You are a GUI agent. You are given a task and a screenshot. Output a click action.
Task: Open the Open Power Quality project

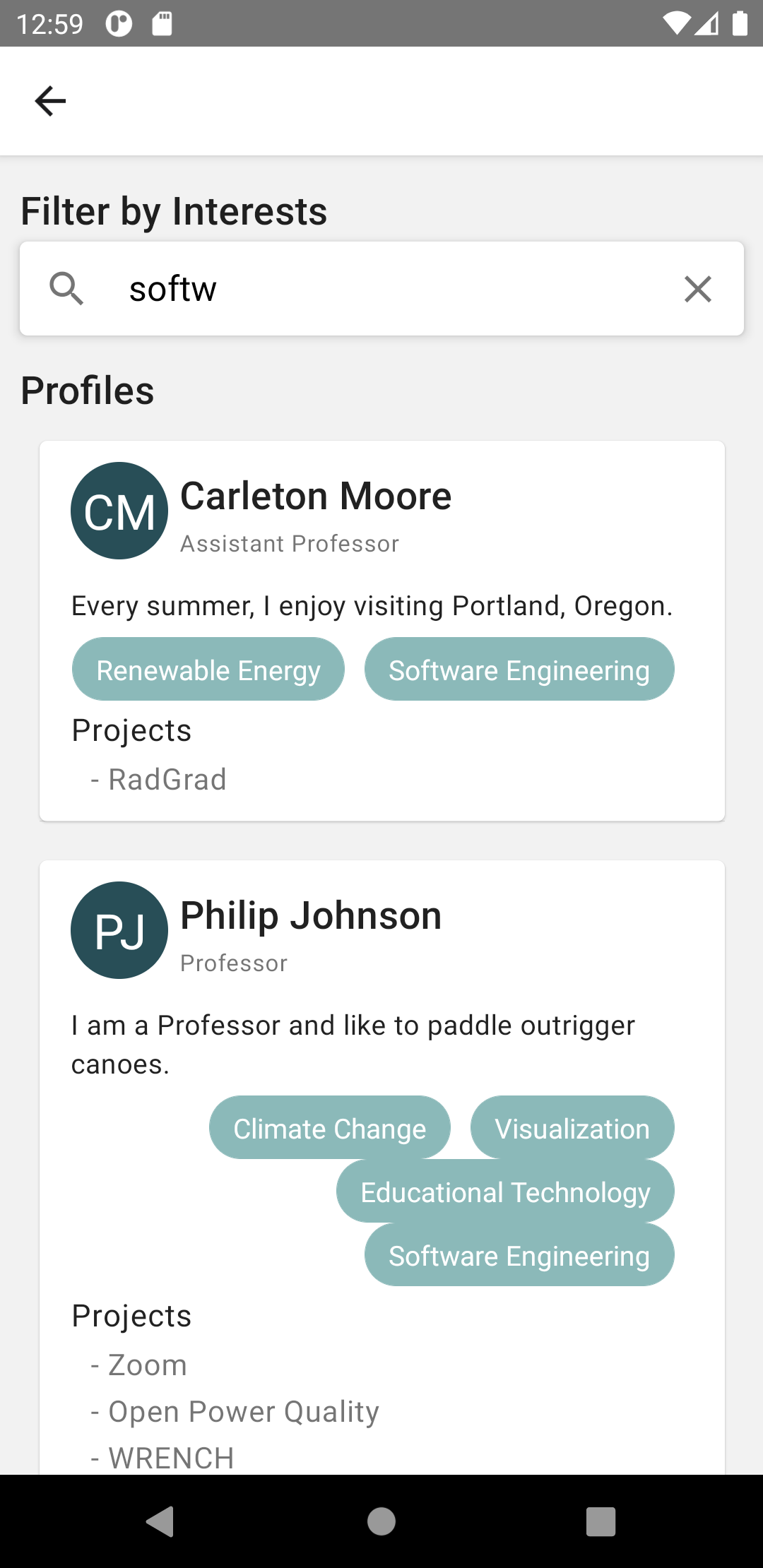click(x=244, y=1412)
